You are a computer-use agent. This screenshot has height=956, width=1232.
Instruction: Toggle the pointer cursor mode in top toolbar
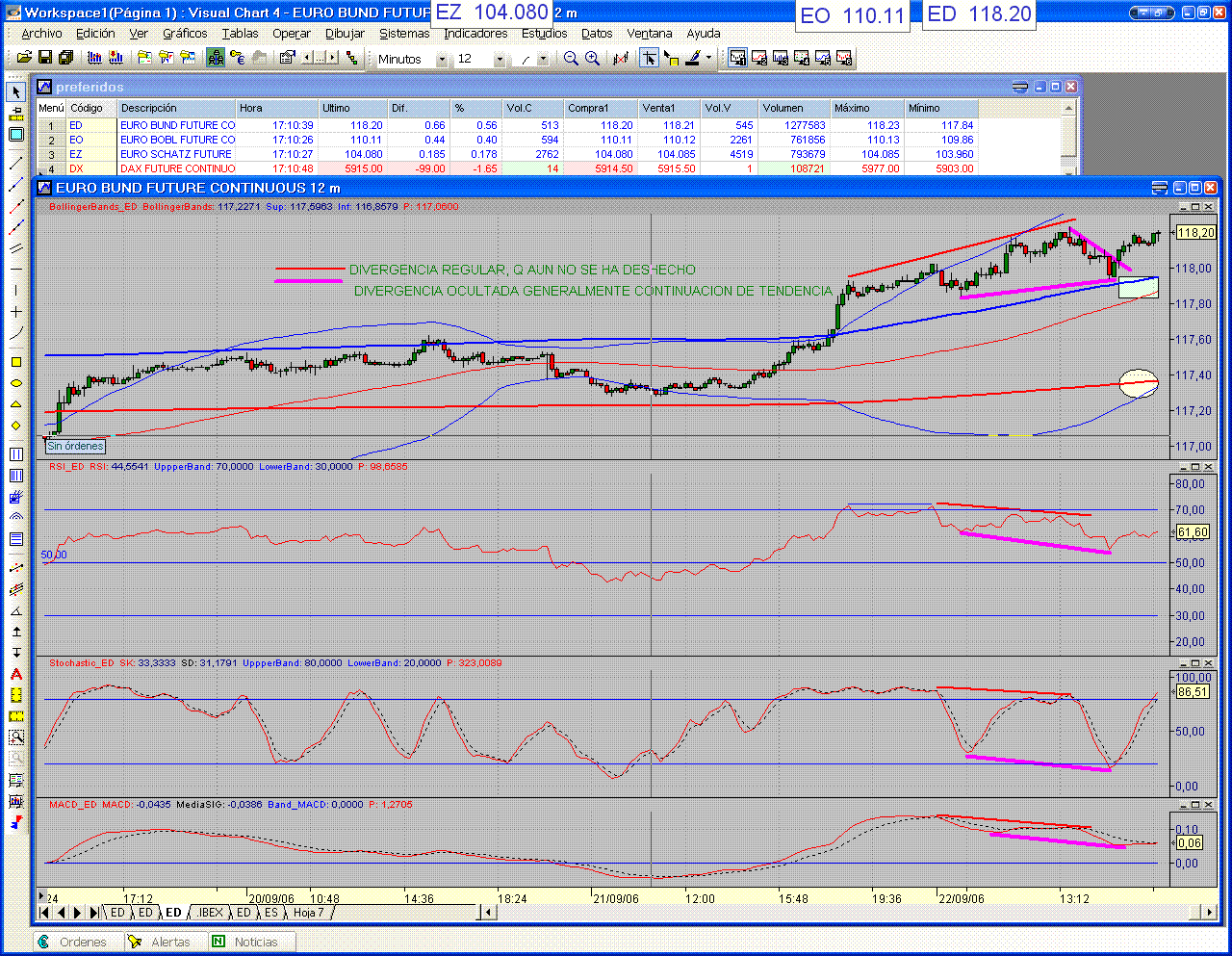coord(650,59)
